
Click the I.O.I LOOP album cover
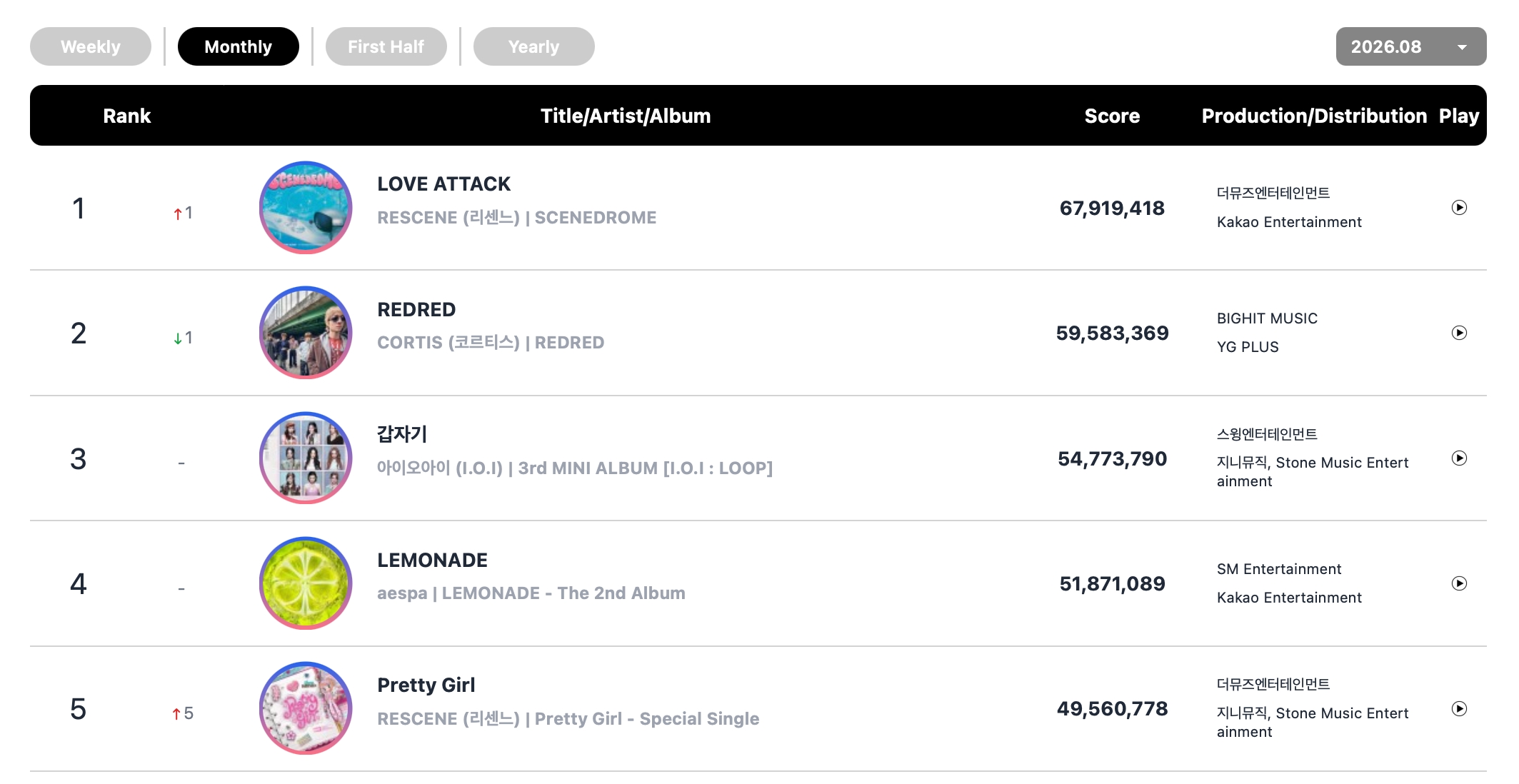click(306, 458)
